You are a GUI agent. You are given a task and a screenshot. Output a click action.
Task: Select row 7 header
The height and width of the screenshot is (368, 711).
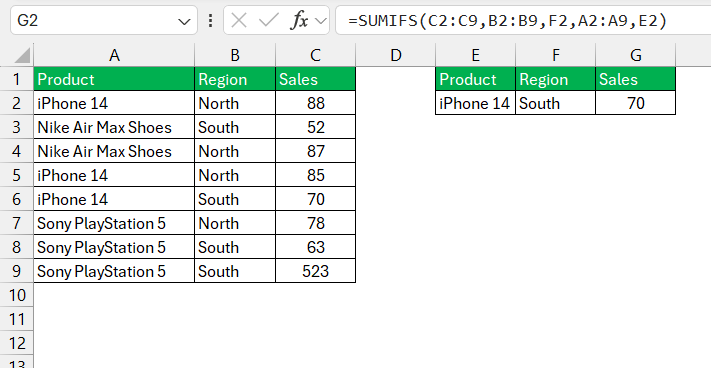point(17,223)
